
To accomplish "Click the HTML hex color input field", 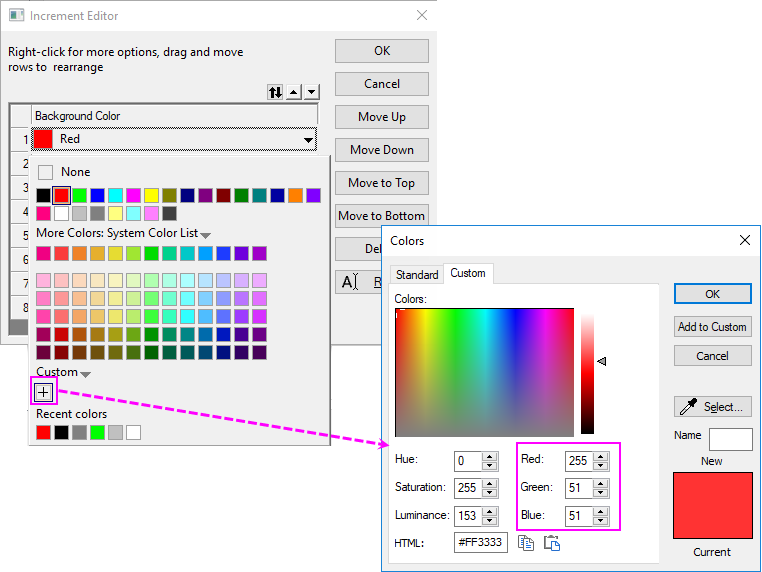I will click(481, 543).
